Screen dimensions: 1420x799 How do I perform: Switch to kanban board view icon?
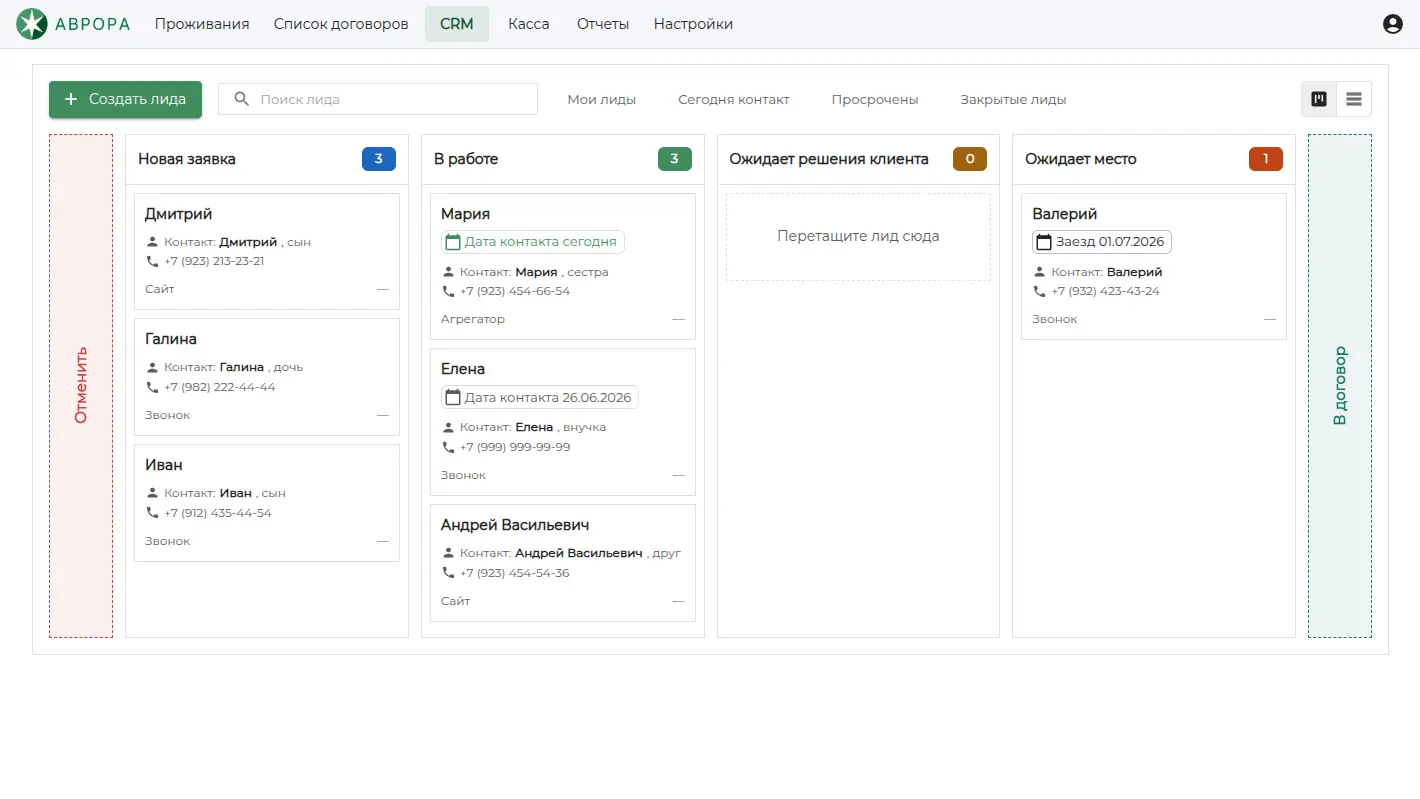click(x=1319, y=99)
